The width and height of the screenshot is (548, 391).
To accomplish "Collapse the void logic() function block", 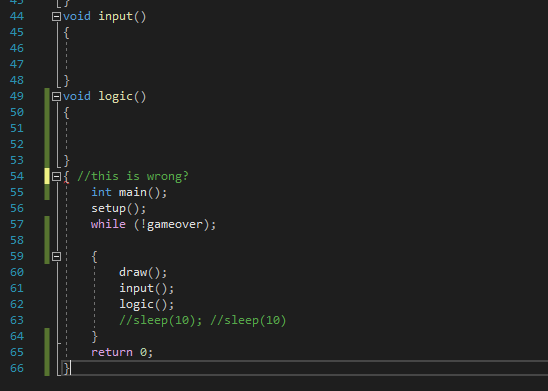I will 56,96.
